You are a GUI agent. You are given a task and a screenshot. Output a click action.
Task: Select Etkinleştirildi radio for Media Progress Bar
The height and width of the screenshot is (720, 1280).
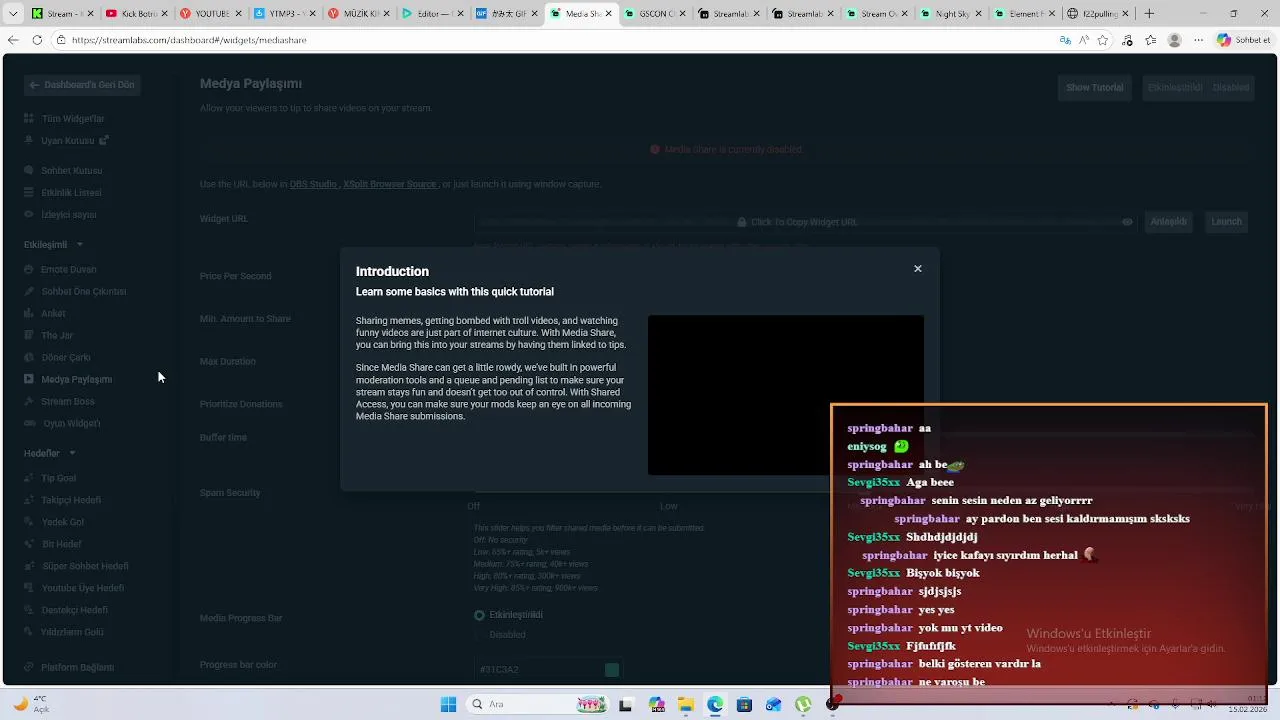pos(479,615)
